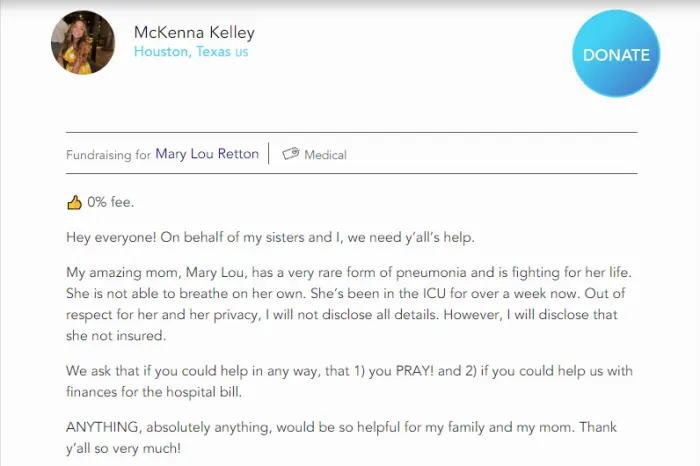The width and height of the screenshot is (700, 466).
Task: Click the paragraph asking people to PRAY
Action: coord(349,380)
